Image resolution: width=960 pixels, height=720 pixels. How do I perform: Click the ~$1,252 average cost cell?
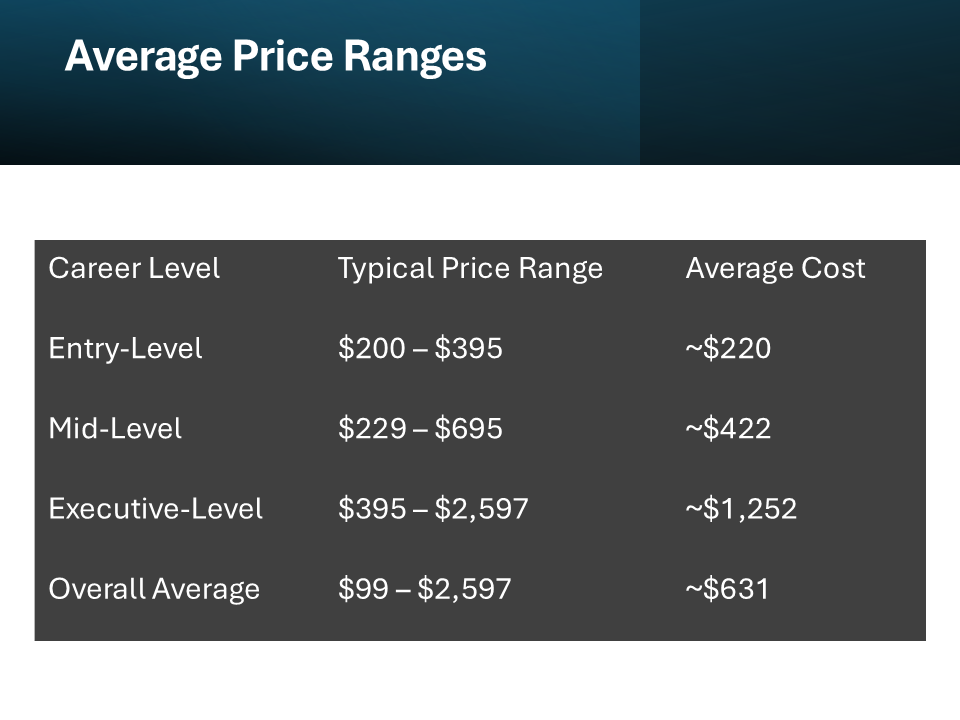741,509
